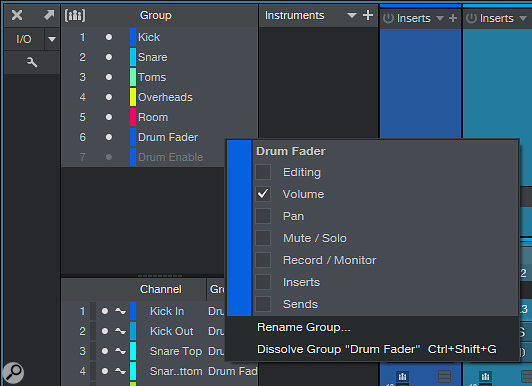Click the automation wave icon for Snar..ttom
Screen dimensions: 532x386
click(120, 371)
